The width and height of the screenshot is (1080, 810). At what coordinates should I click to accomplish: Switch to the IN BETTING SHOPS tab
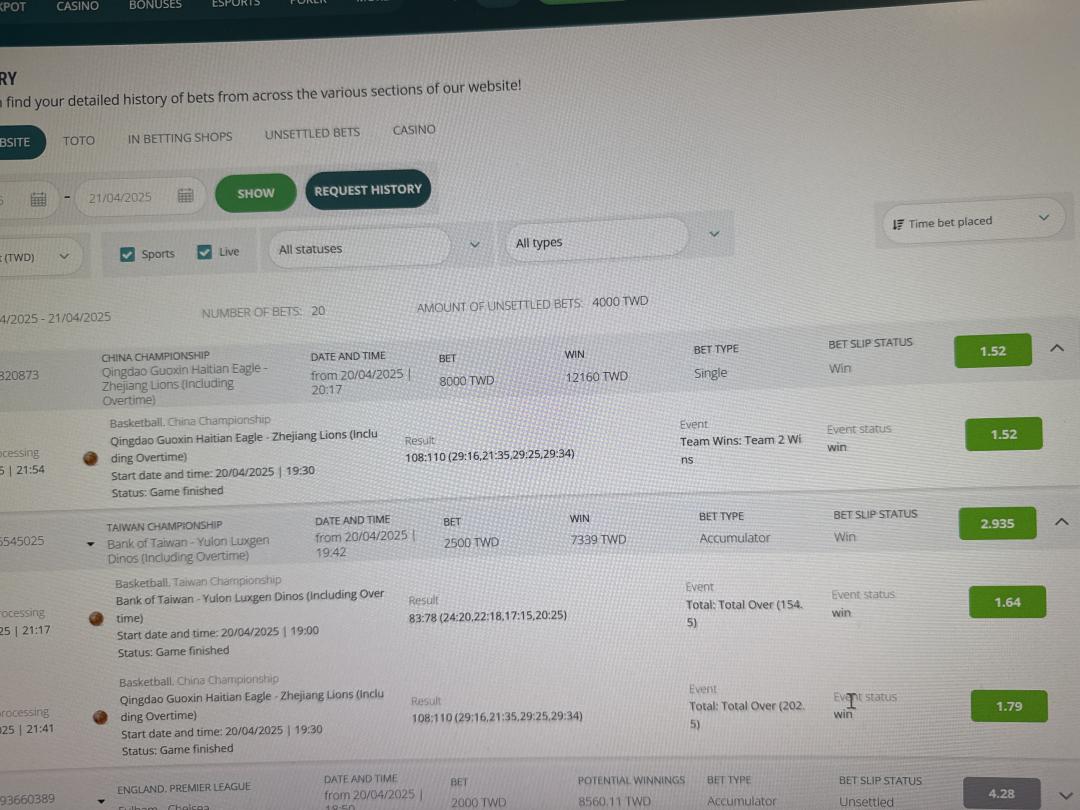tap(180, 138)
